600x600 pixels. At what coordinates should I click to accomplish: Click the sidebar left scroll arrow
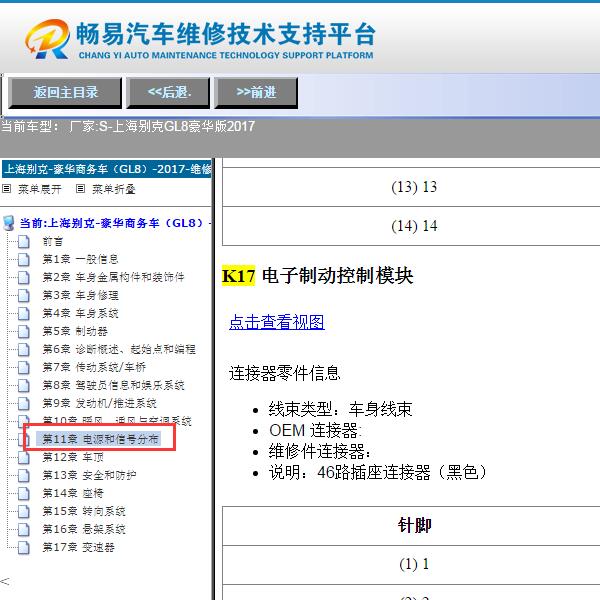[5, 582]
